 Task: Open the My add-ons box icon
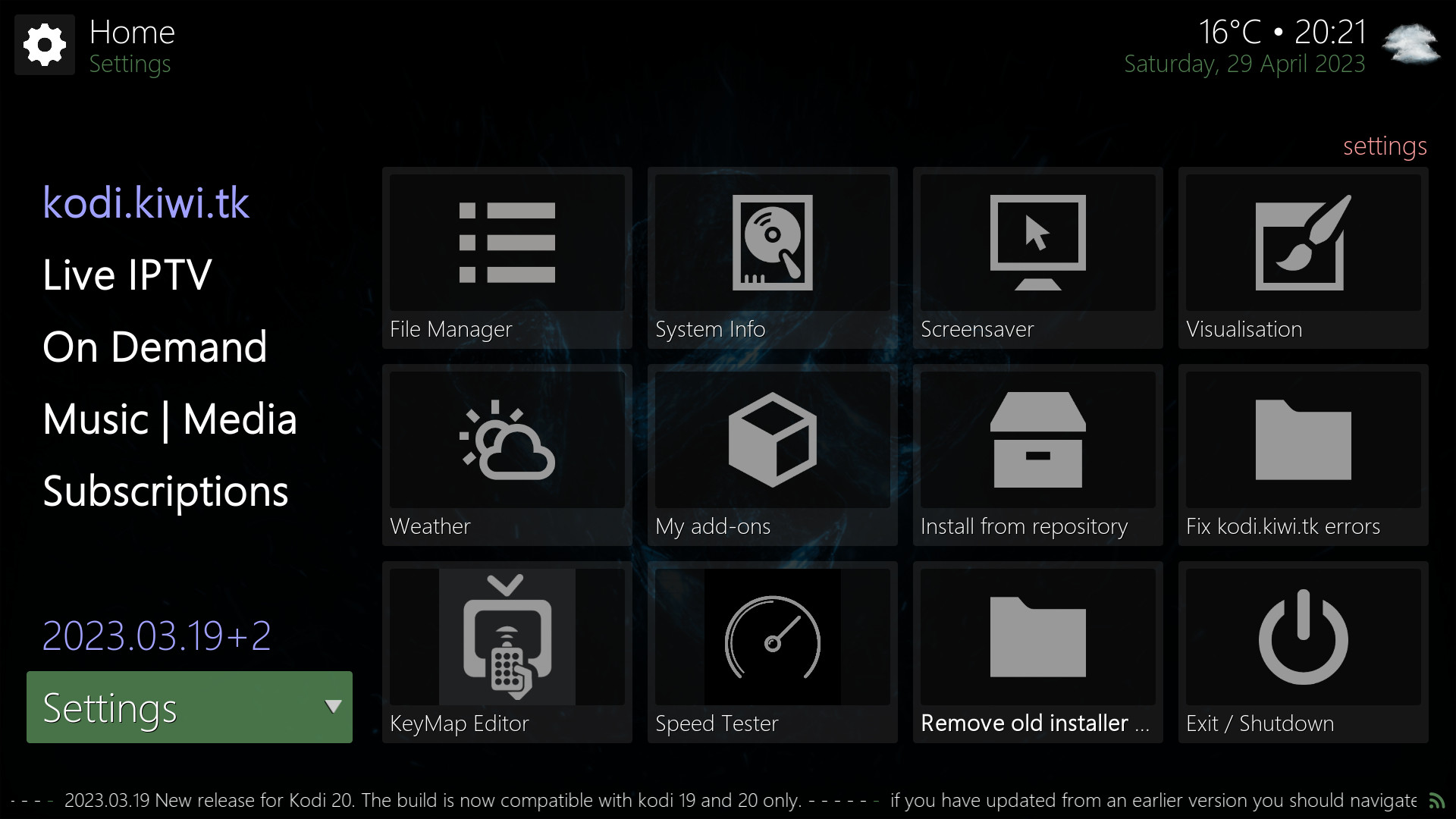coord(772,440)
